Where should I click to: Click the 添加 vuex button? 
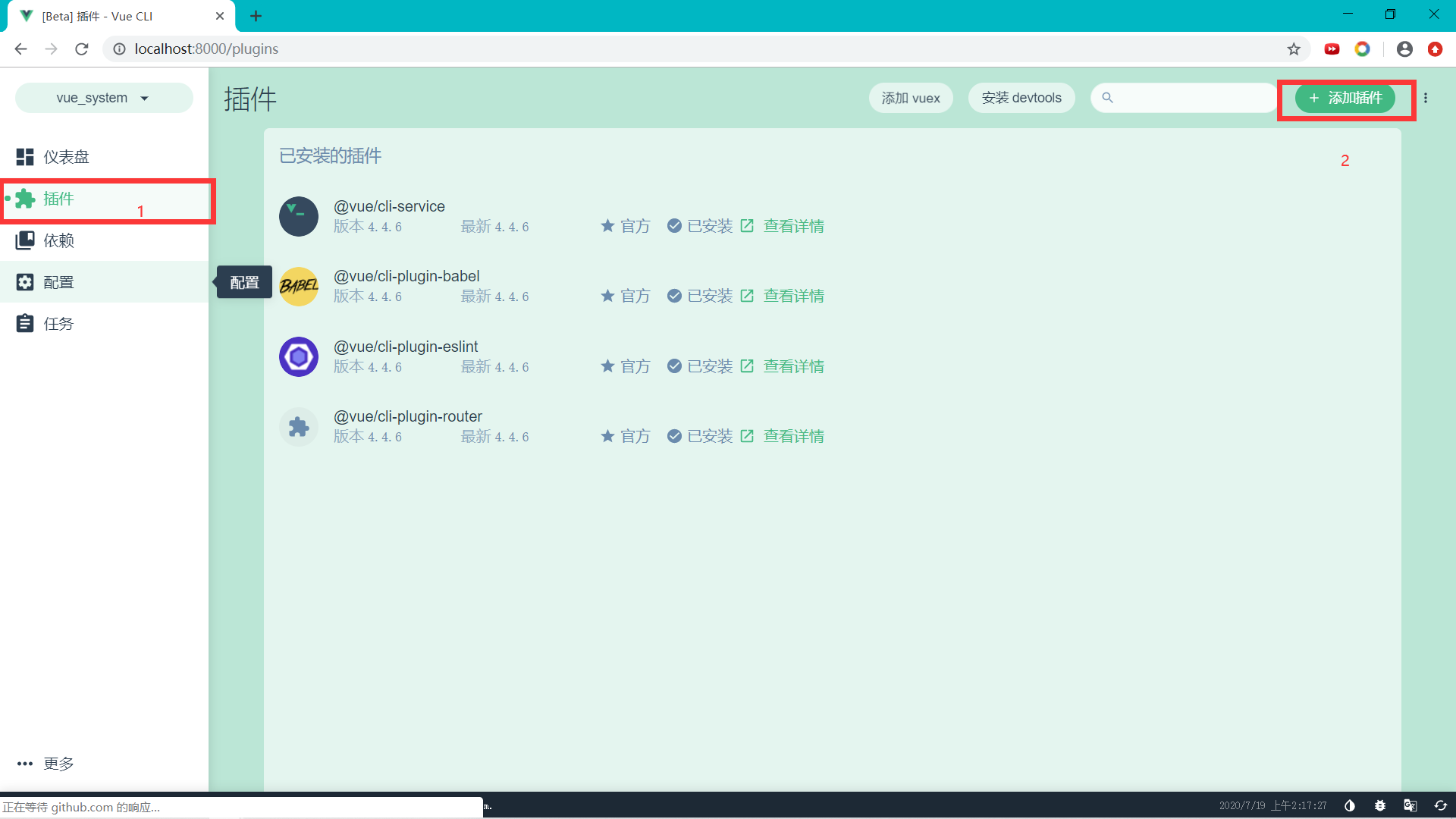(x=910, y=98)
